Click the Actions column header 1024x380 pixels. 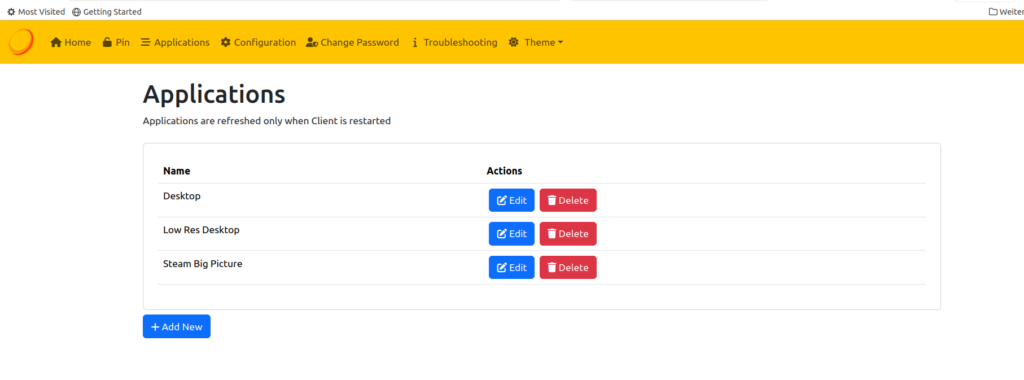click(504, 171)
